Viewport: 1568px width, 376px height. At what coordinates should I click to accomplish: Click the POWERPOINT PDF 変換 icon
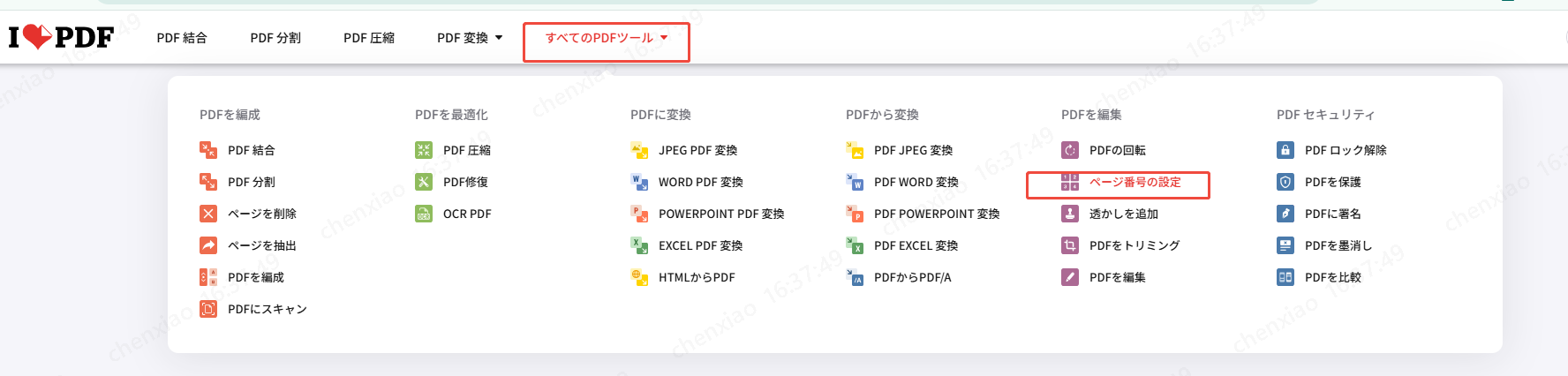639,214
